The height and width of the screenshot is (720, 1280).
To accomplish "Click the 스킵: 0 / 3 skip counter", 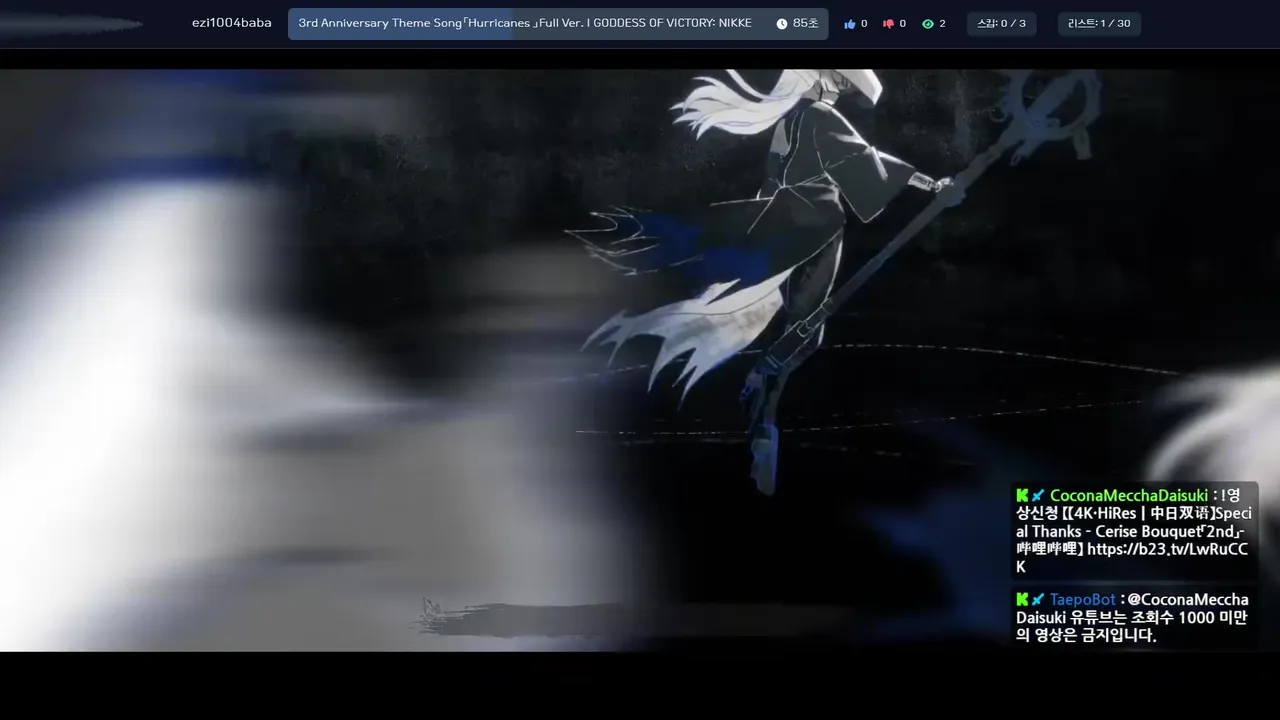I will click(1001, 24).
